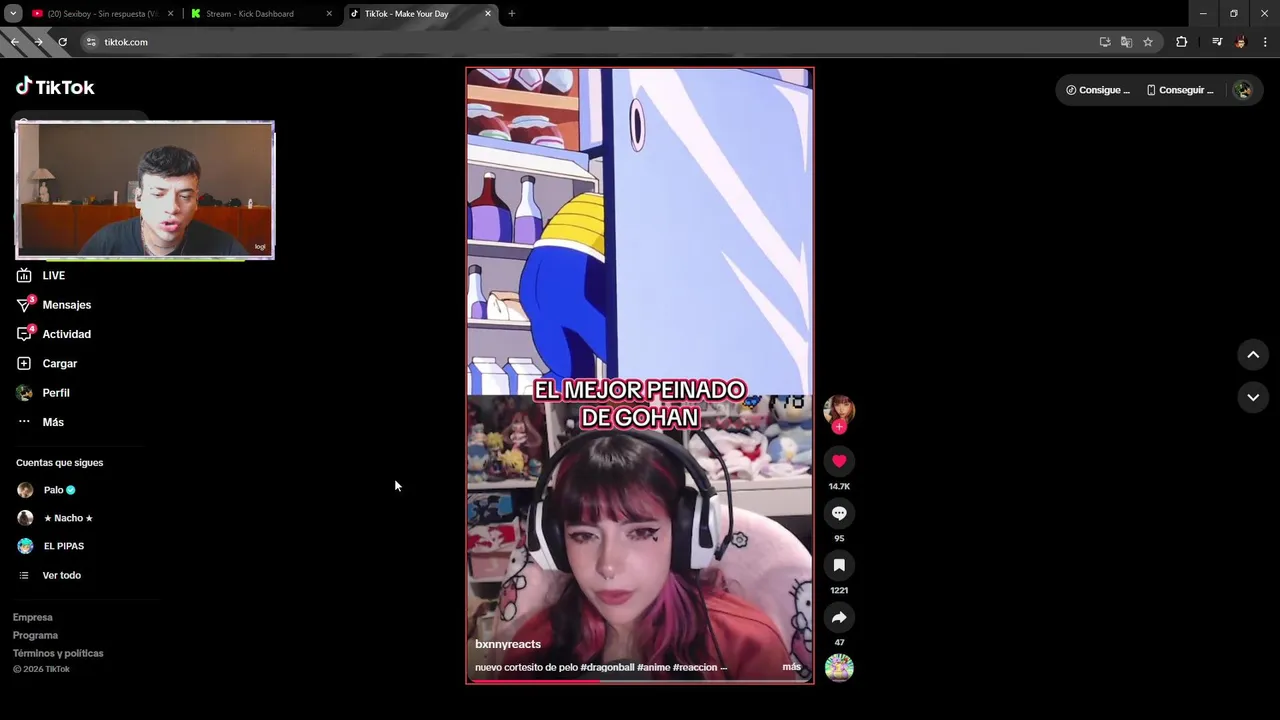Close the Kick Dashboard tab
This screenshot has width=1280, height=720.
(x=330, y=14)
